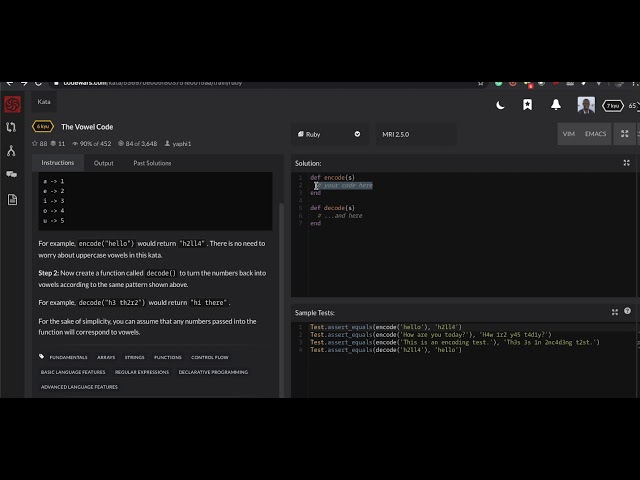Click the 'def decode(s)' code line
Screen dimensions: 640x480
click(x=332, y=208)
